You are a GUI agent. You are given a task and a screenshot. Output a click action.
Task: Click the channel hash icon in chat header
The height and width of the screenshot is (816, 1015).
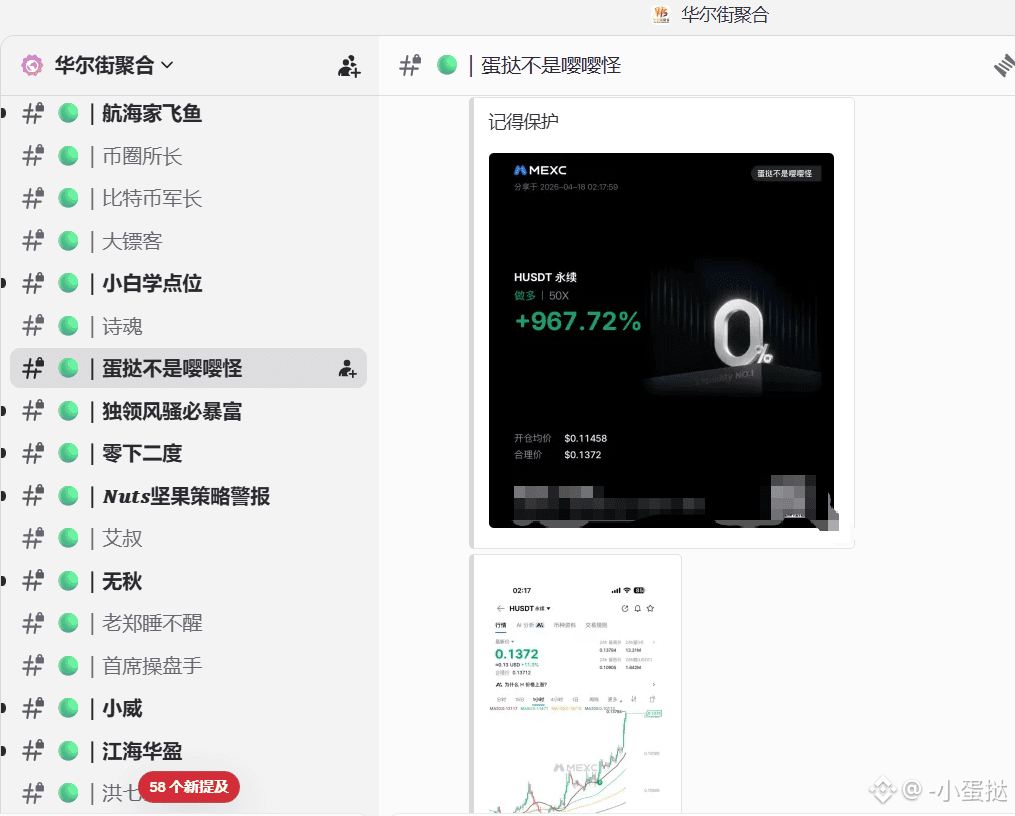click(x=410, y=65)
